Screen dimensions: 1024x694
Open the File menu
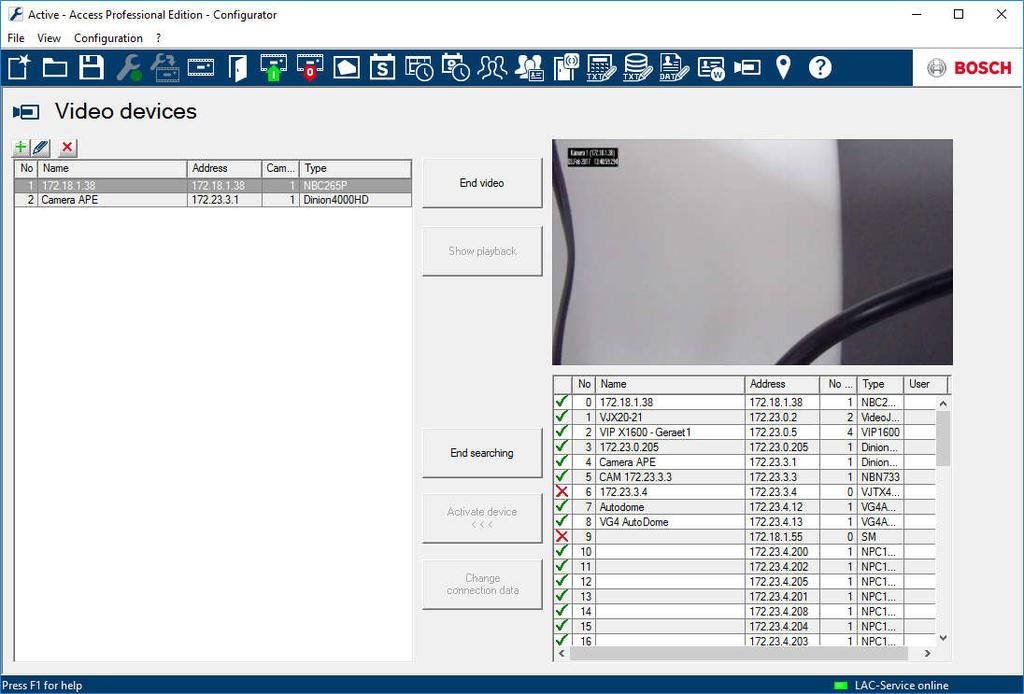click(16, 38)
